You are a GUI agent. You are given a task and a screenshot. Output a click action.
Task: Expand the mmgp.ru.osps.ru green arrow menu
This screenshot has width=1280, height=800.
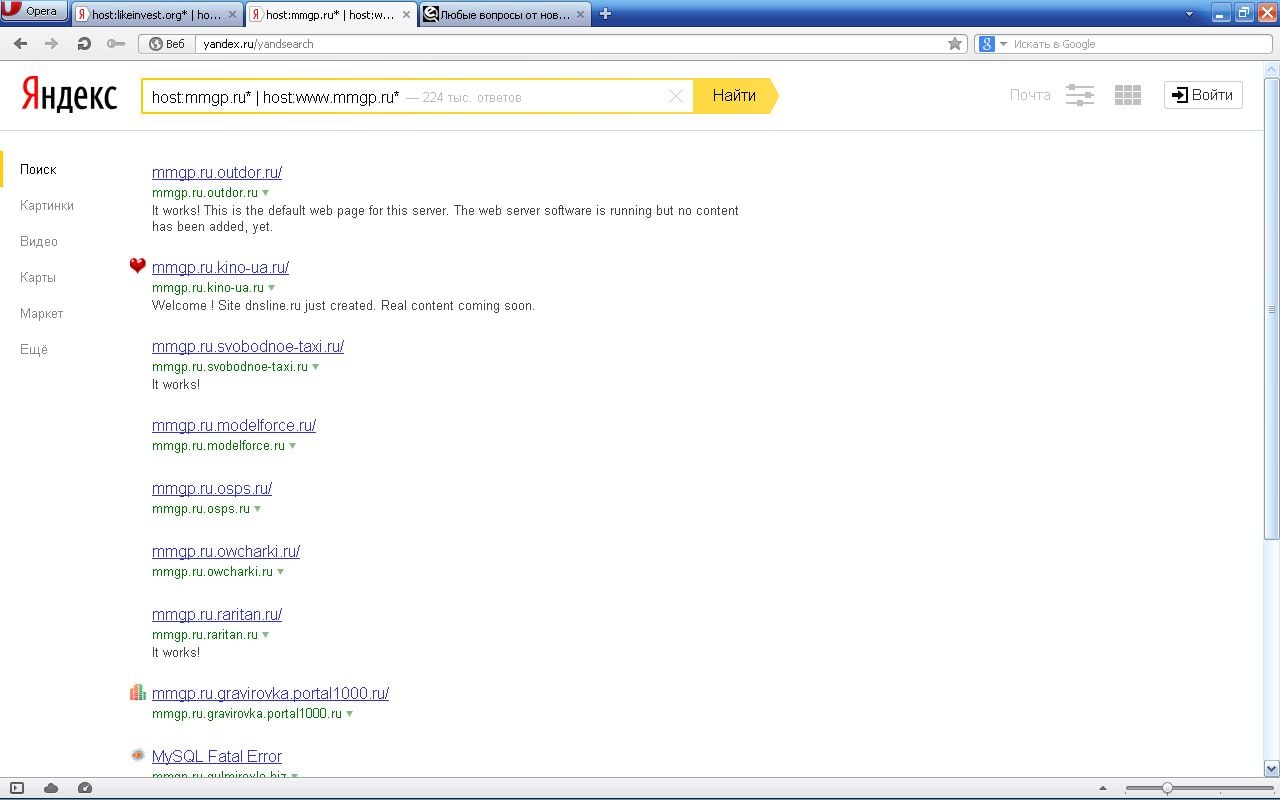258,509
